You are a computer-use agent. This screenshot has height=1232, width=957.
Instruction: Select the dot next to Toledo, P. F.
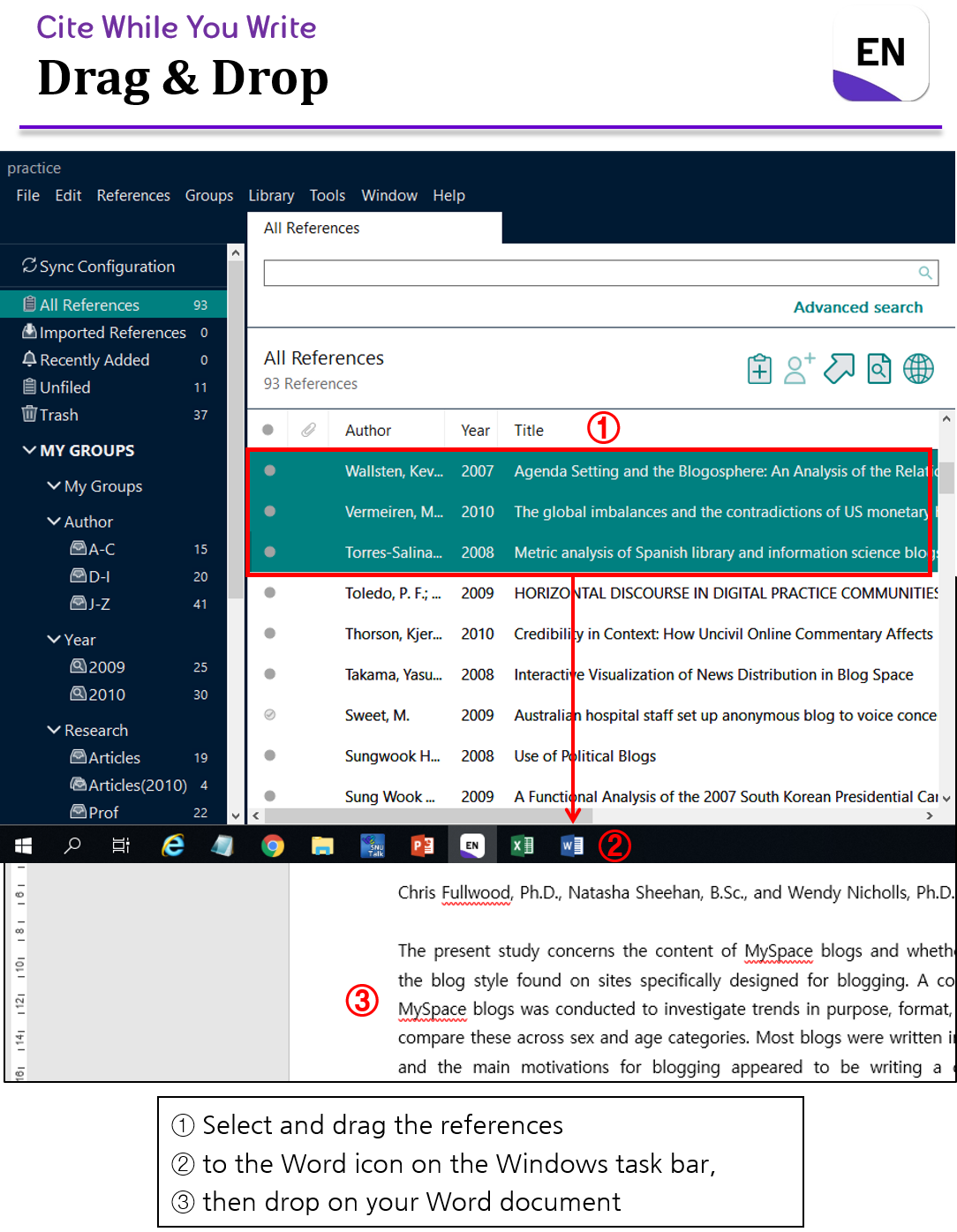[x=269, y=593]
